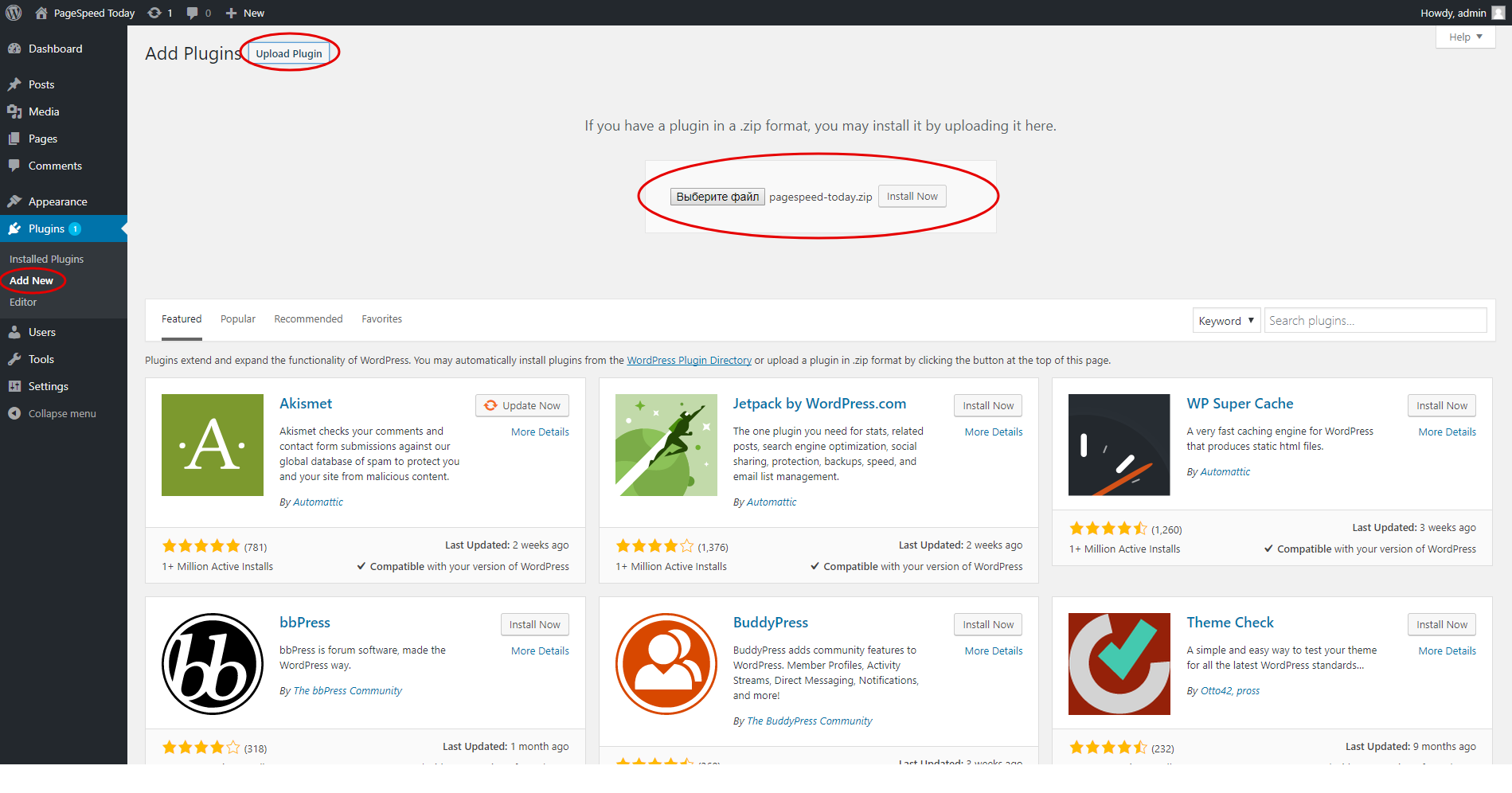Expand the Help dropdown tab
Image resolution: width=1512 pixels, height=793 pixels.
1465,37
